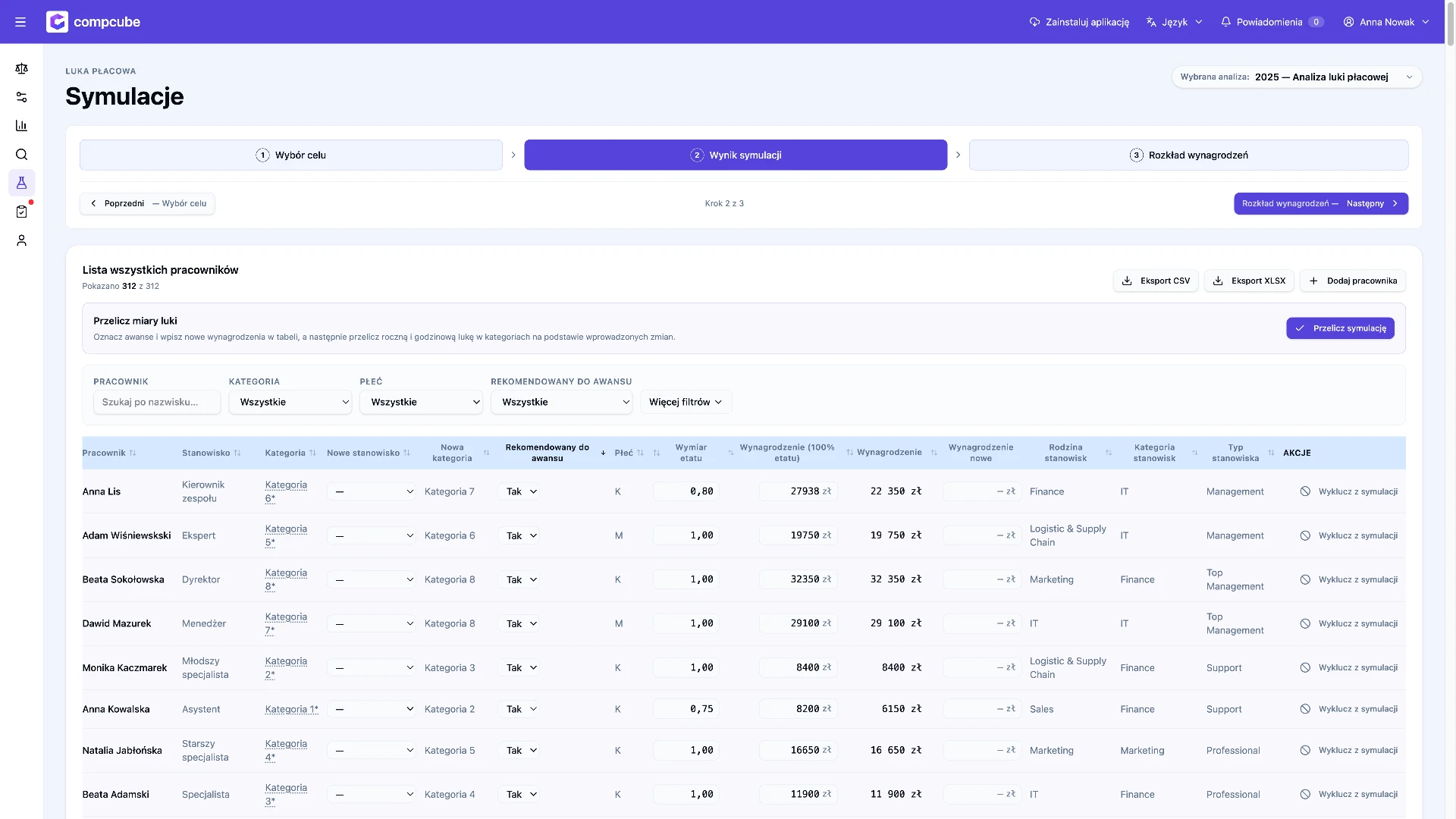
Task: Open the balance scale sidebar icon
Action: (x=21, y=68)
